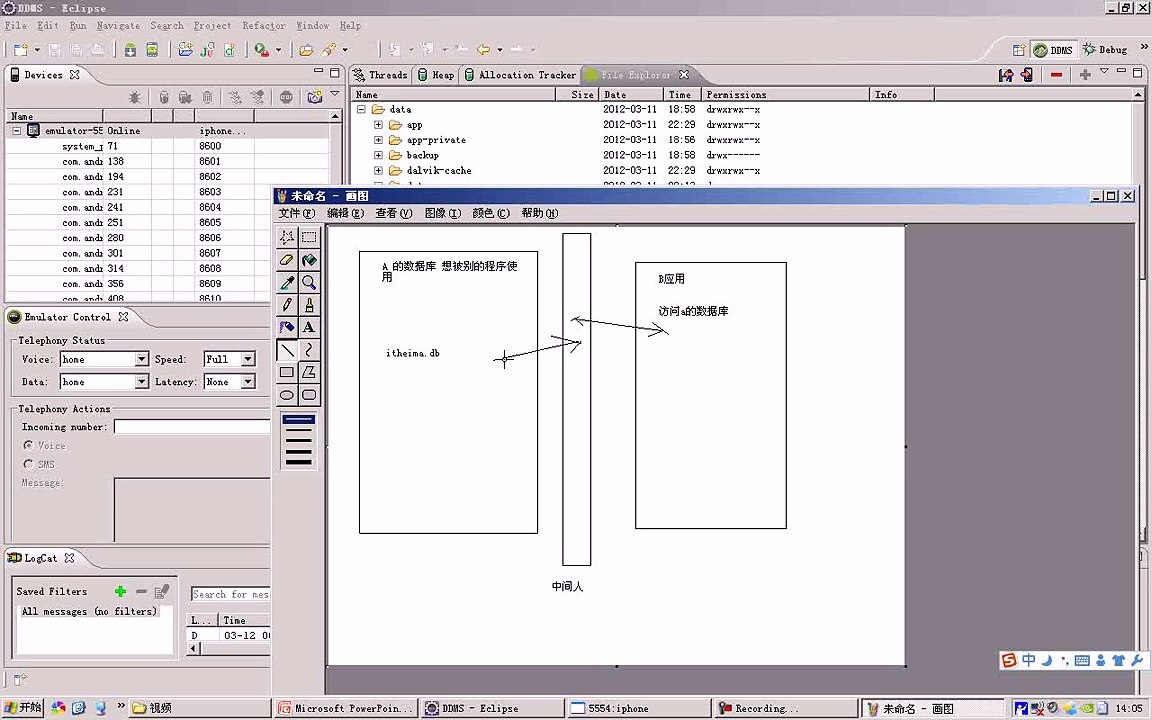Collapse the emulator device tree node
This screenshot has width=1152, height=720.
click(17, 131)
